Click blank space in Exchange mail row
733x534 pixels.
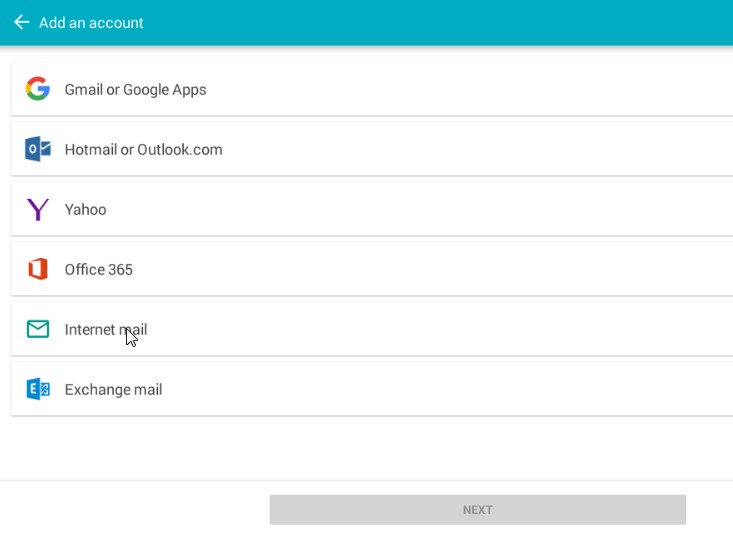421,389
